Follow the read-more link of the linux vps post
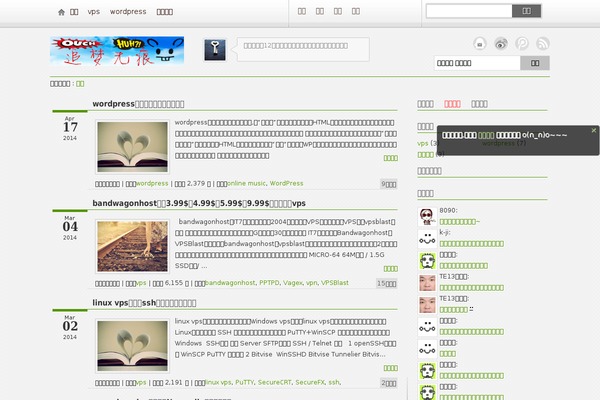This screenshot has width=600, height=400. tap(391, 368)
